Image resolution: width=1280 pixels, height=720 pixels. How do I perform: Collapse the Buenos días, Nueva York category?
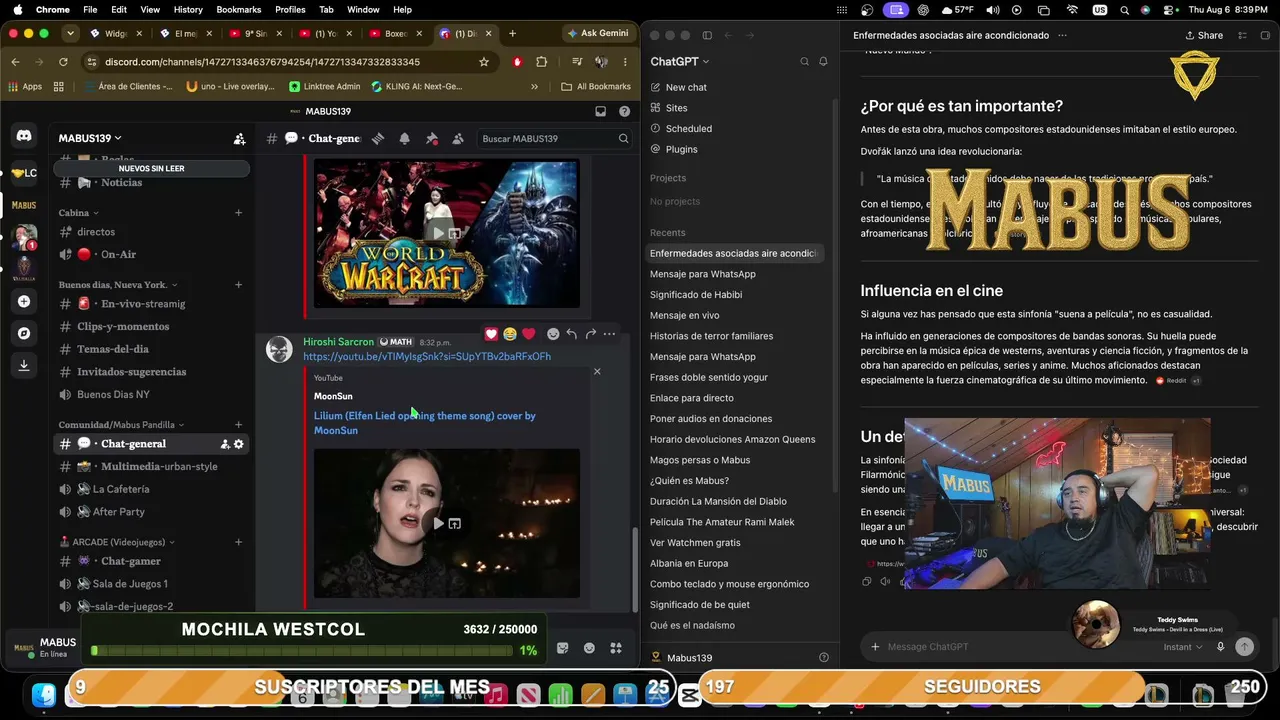(x=116, y=285)
